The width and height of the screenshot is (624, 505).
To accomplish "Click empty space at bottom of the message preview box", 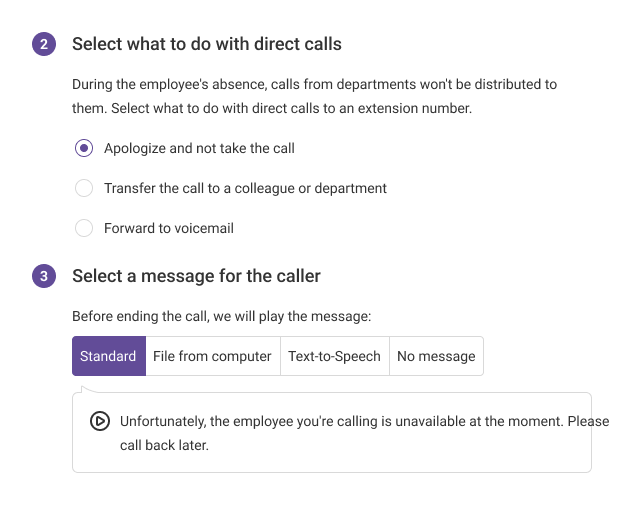I will (x=330, y=461).
